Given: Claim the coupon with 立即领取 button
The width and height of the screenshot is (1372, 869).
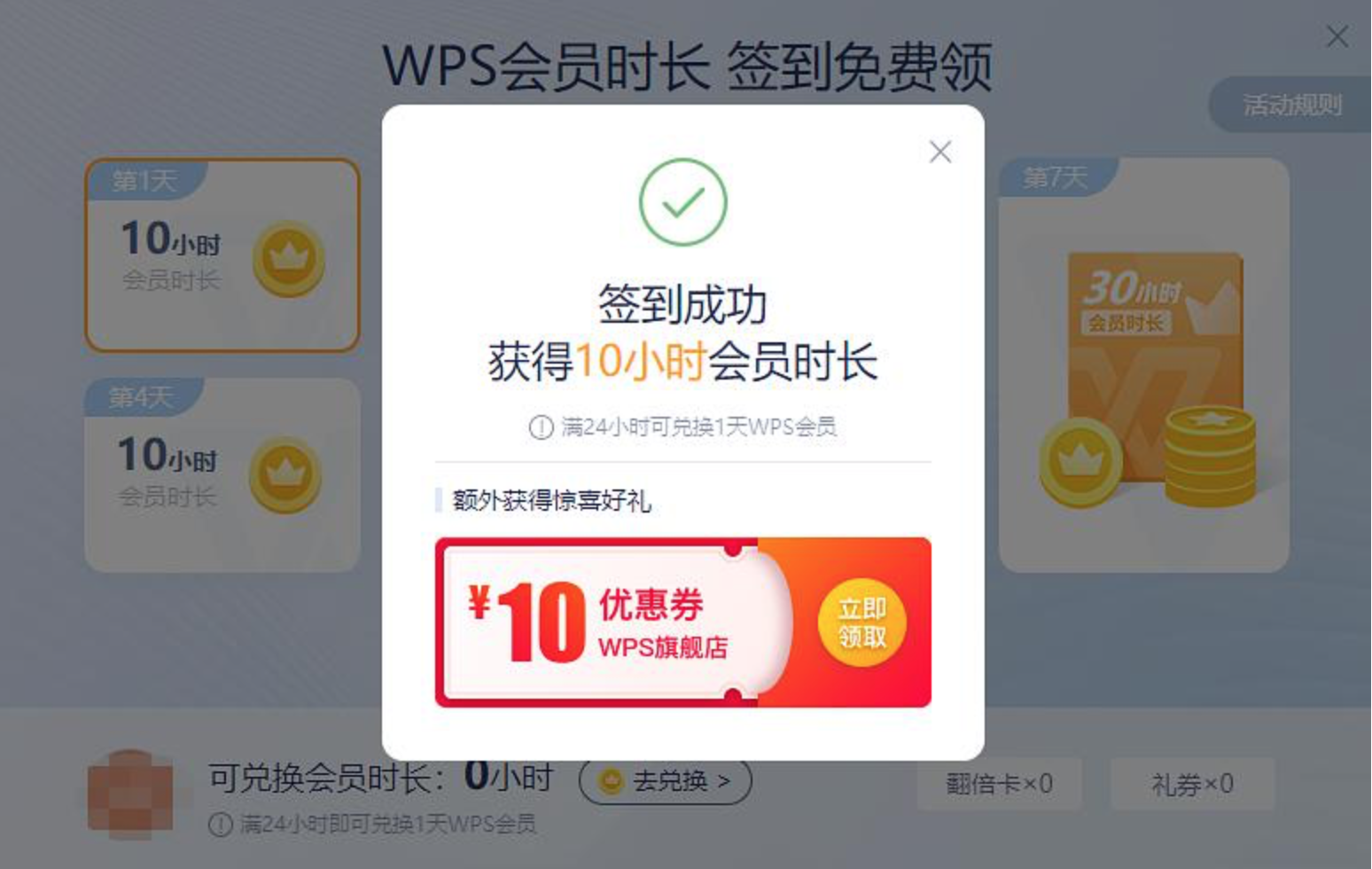Looking at the screenshot, I should click(862, 622).
